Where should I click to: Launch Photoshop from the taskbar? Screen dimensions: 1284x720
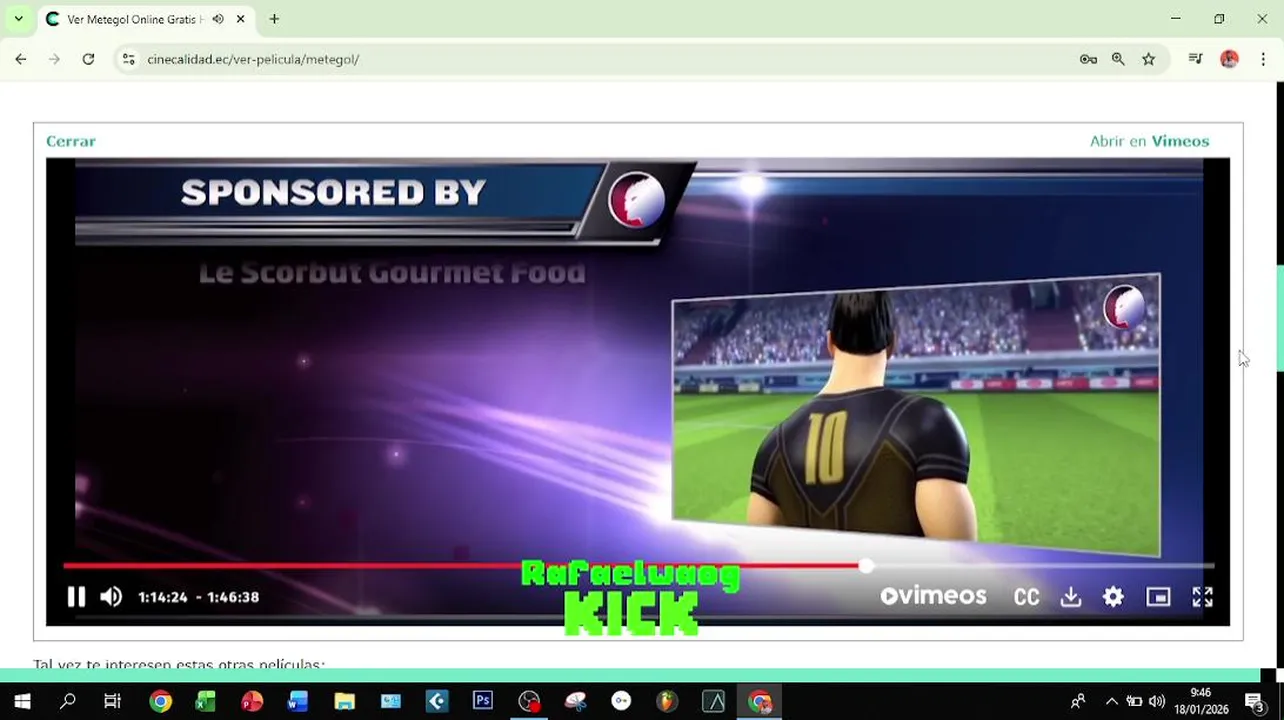tap(483, 701)
